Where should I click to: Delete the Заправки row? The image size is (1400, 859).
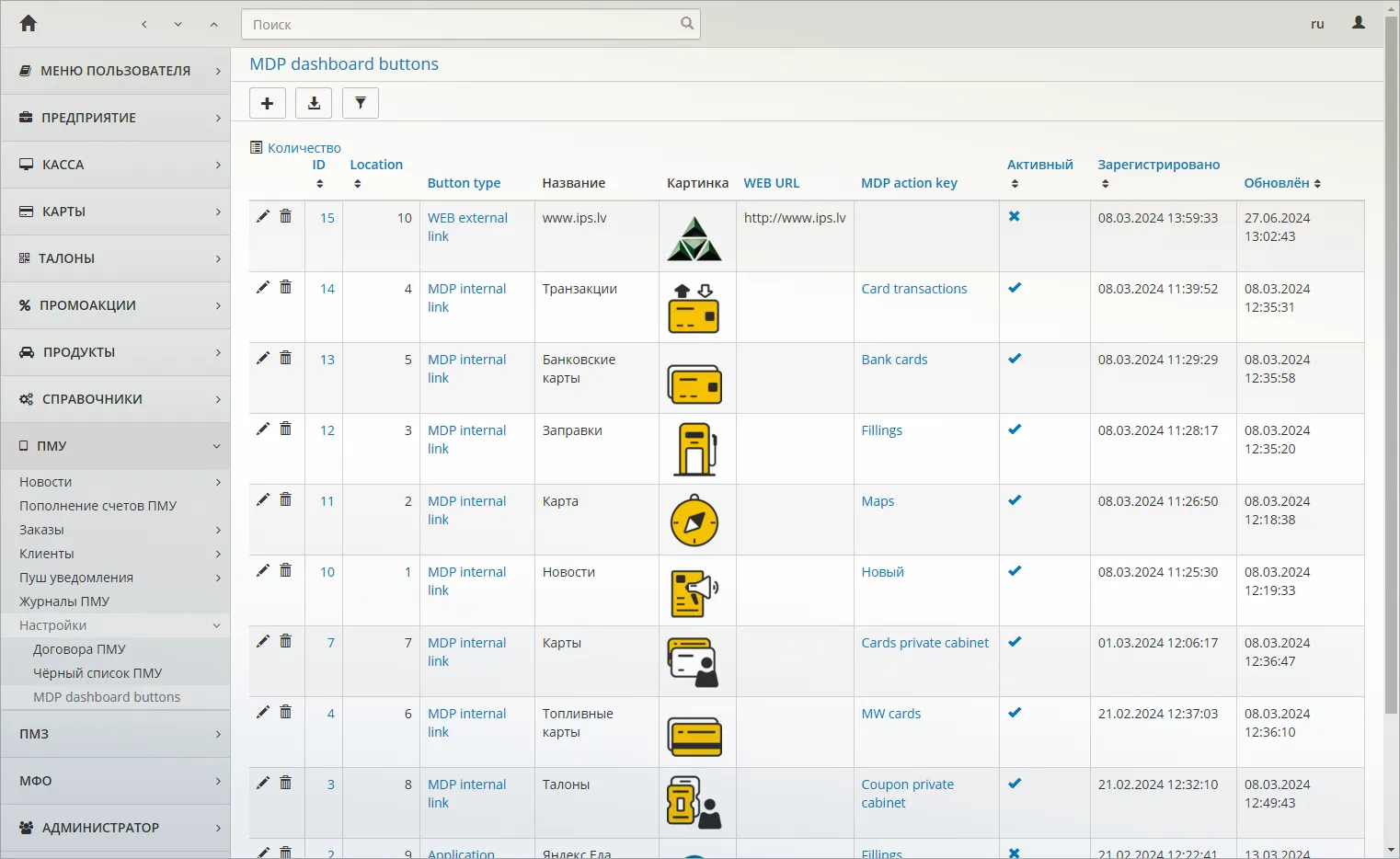[x=286, y=429]
